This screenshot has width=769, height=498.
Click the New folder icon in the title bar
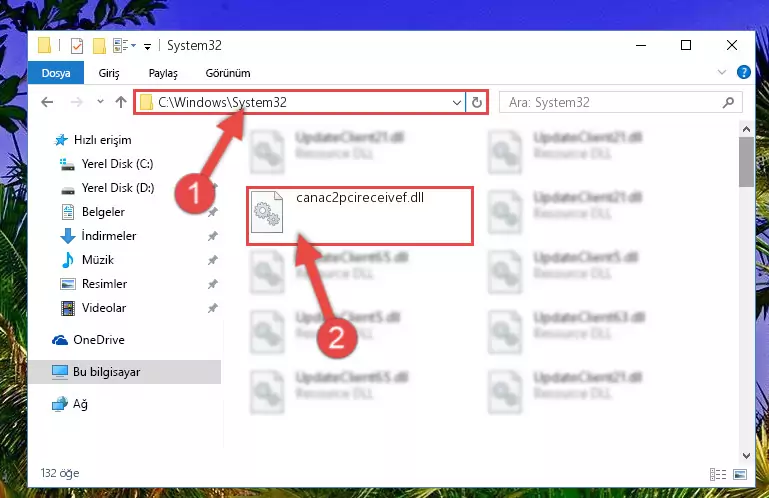click(99, 46)
